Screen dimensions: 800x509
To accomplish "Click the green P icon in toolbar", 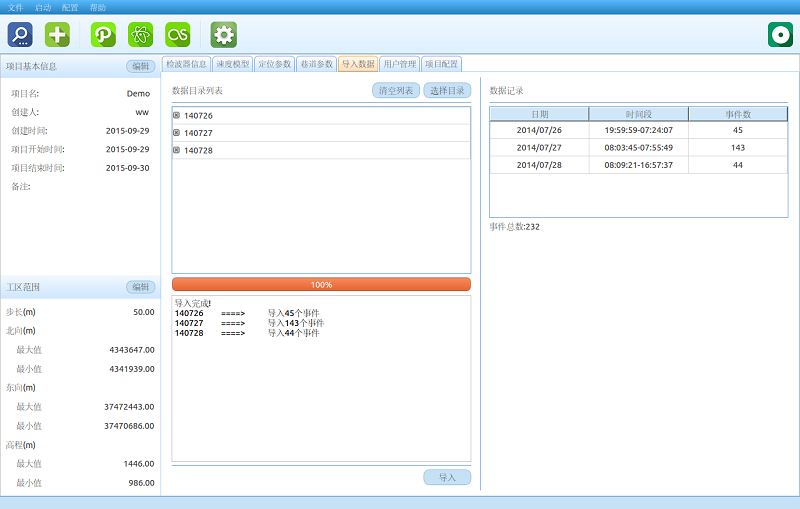I will 103,35.
